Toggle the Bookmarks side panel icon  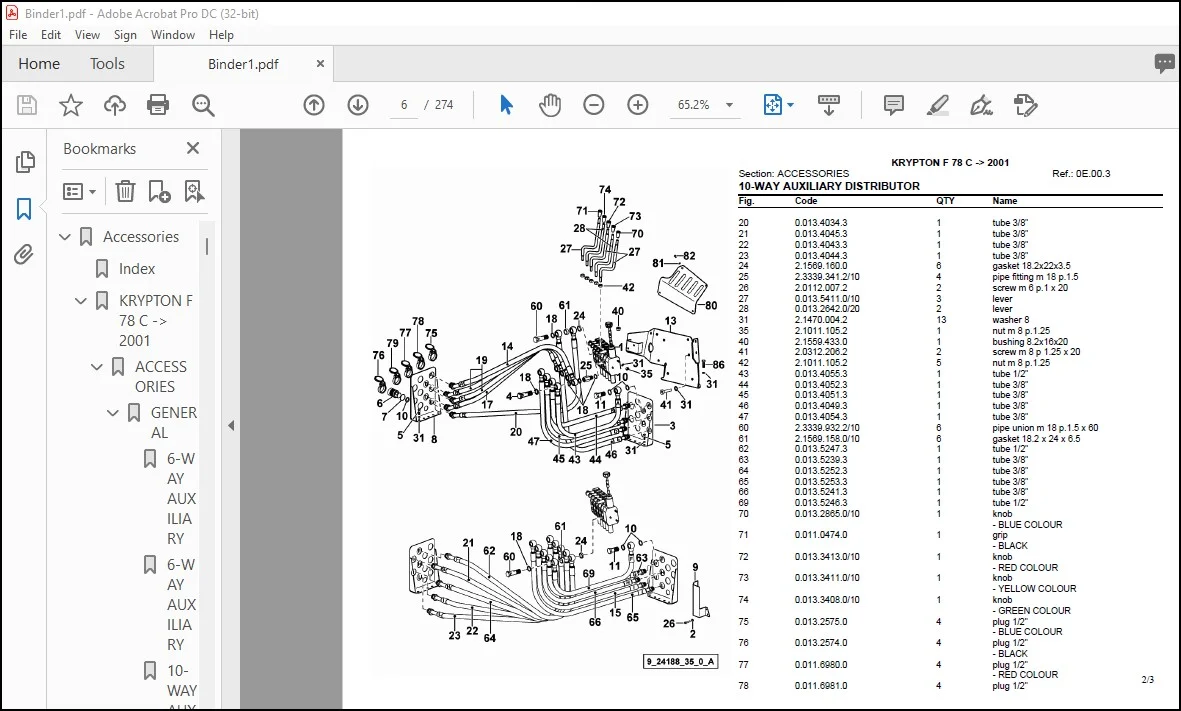click(24, 209)
